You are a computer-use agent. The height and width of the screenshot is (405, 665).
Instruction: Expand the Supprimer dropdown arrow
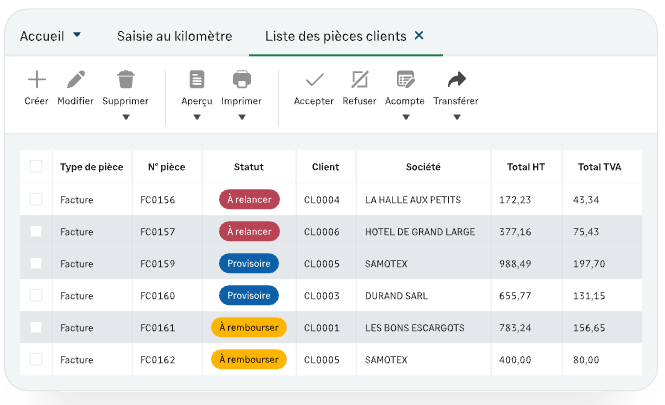click(126, 117)
